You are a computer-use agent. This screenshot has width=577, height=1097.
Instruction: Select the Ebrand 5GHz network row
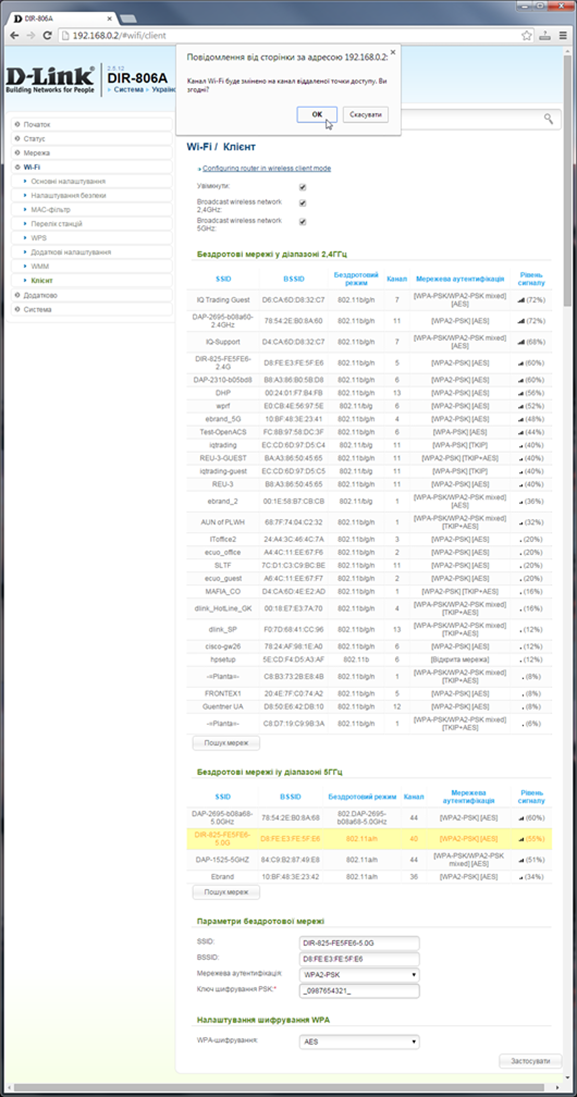369,876
